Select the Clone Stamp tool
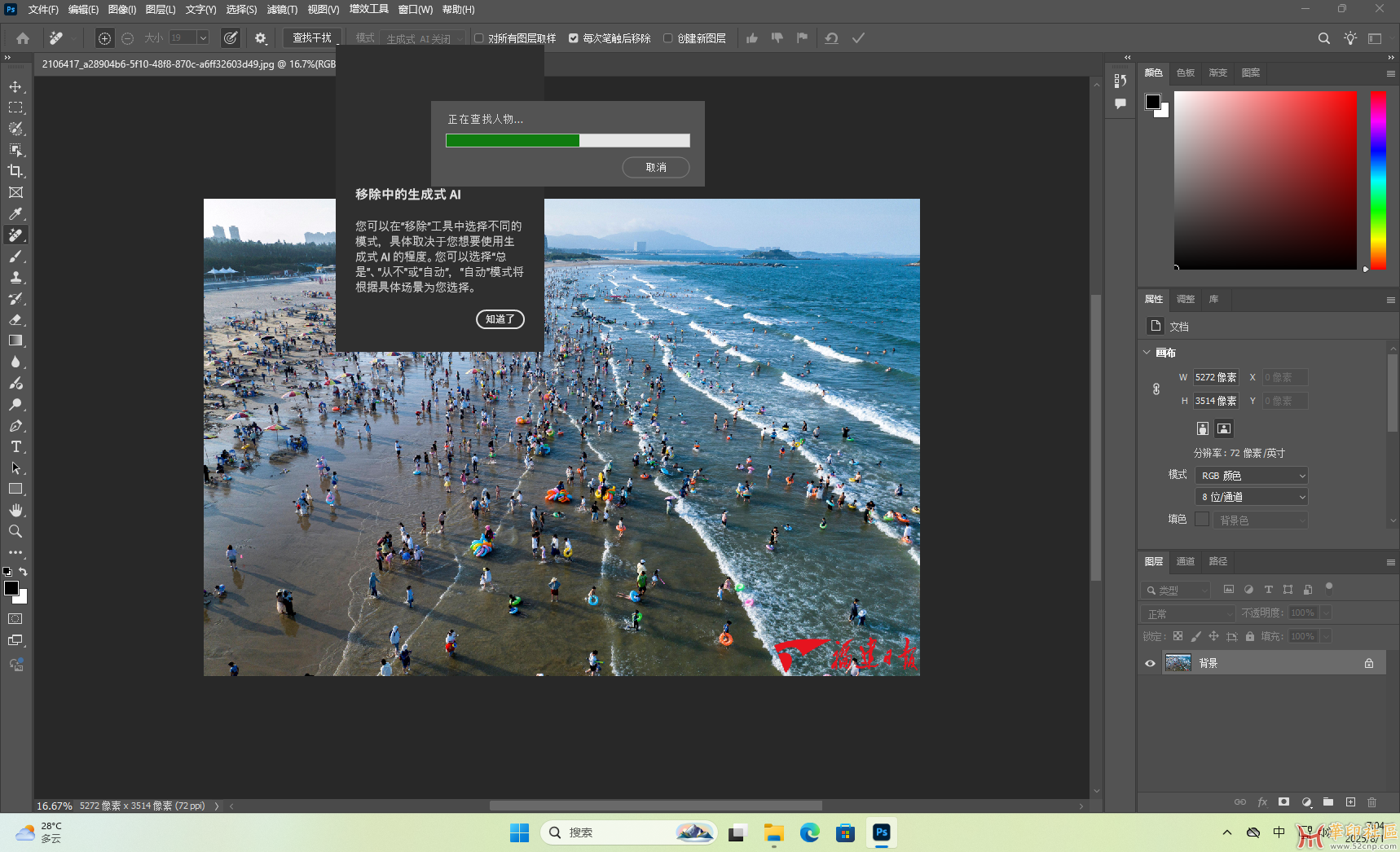Screen dimensions: 1400x852 click(15, 277)
